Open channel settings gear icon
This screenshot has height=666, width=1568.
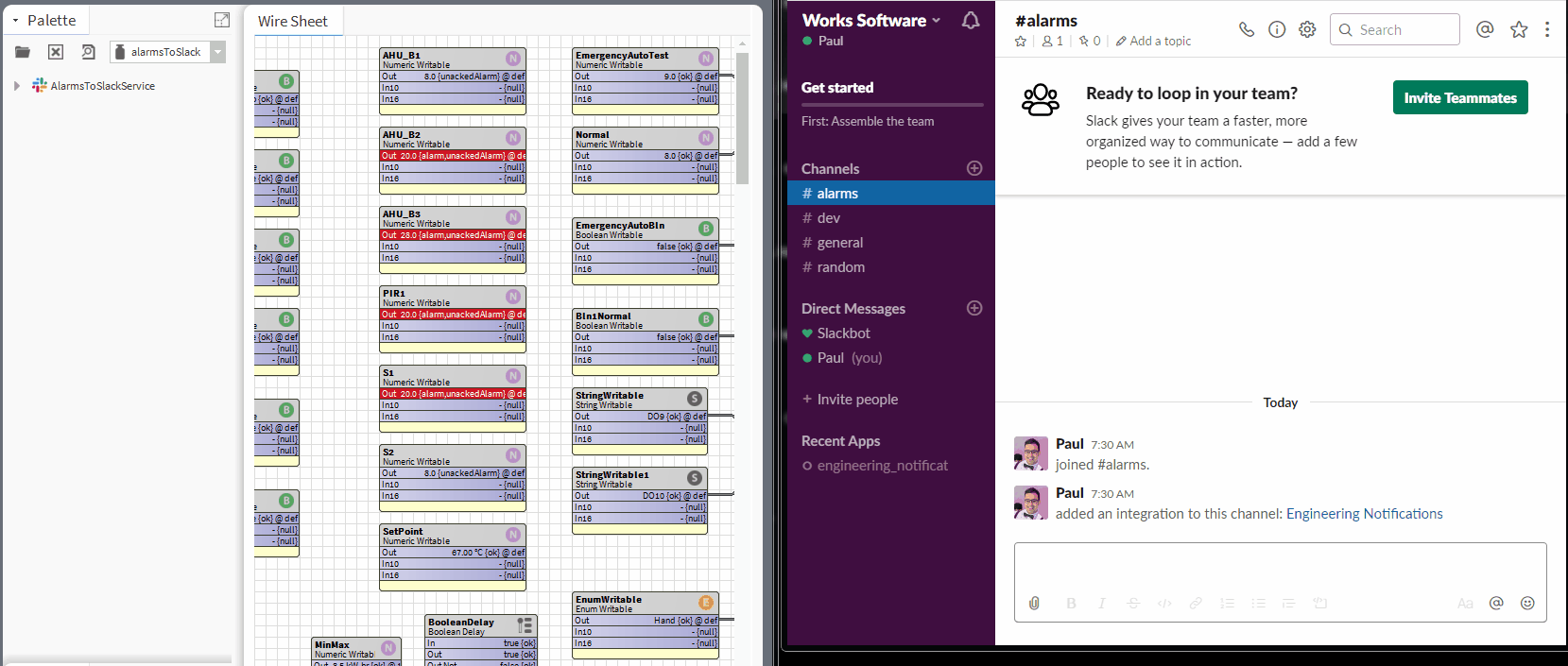pos(1307,29)
